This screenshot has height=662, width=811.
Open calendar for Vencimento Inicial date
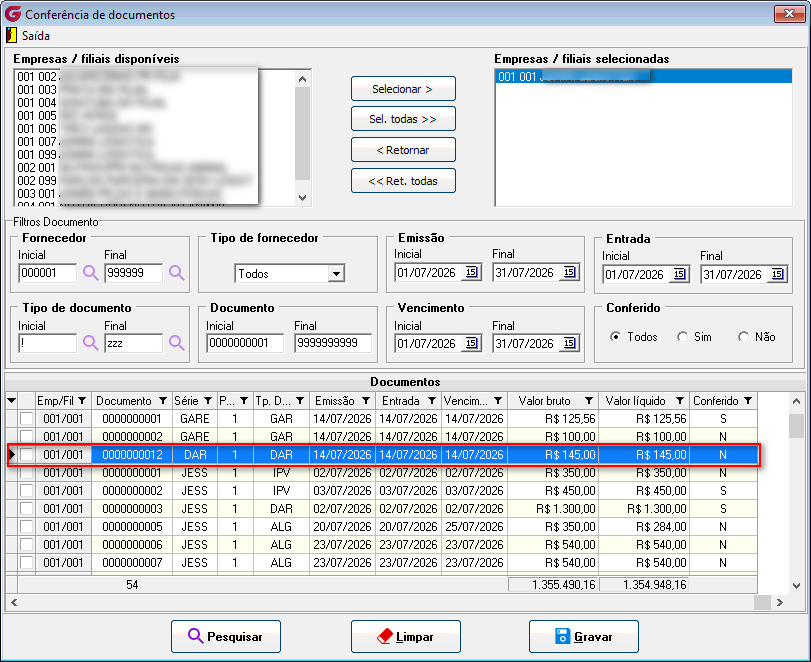point(472,343)
